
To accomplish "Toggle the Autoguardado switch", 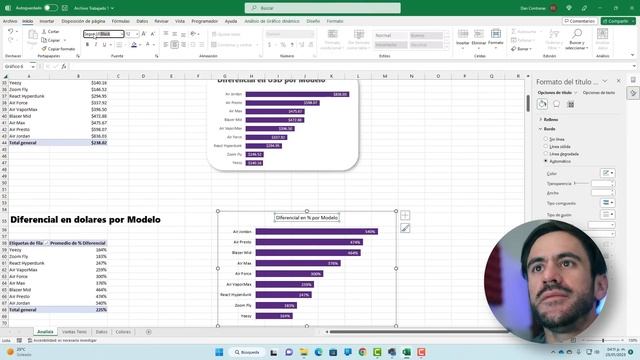I will pyautogui.click(x=51, y=8).
